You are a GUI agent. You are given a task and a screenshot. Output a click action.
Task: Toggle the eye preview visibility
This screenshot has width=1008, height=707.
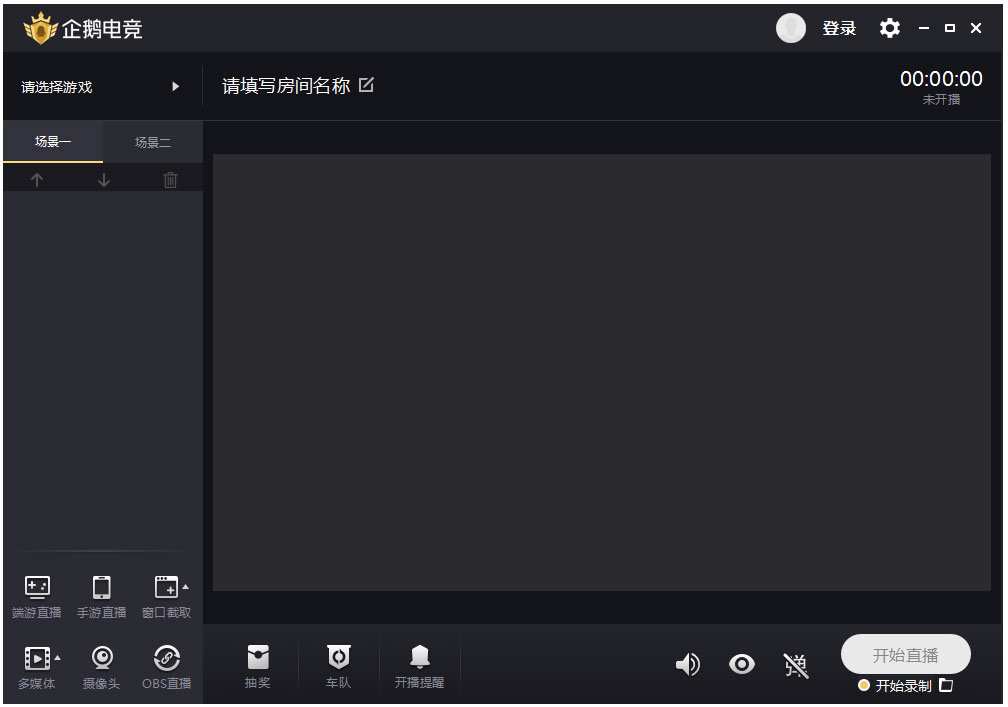[x=742, y=664]
